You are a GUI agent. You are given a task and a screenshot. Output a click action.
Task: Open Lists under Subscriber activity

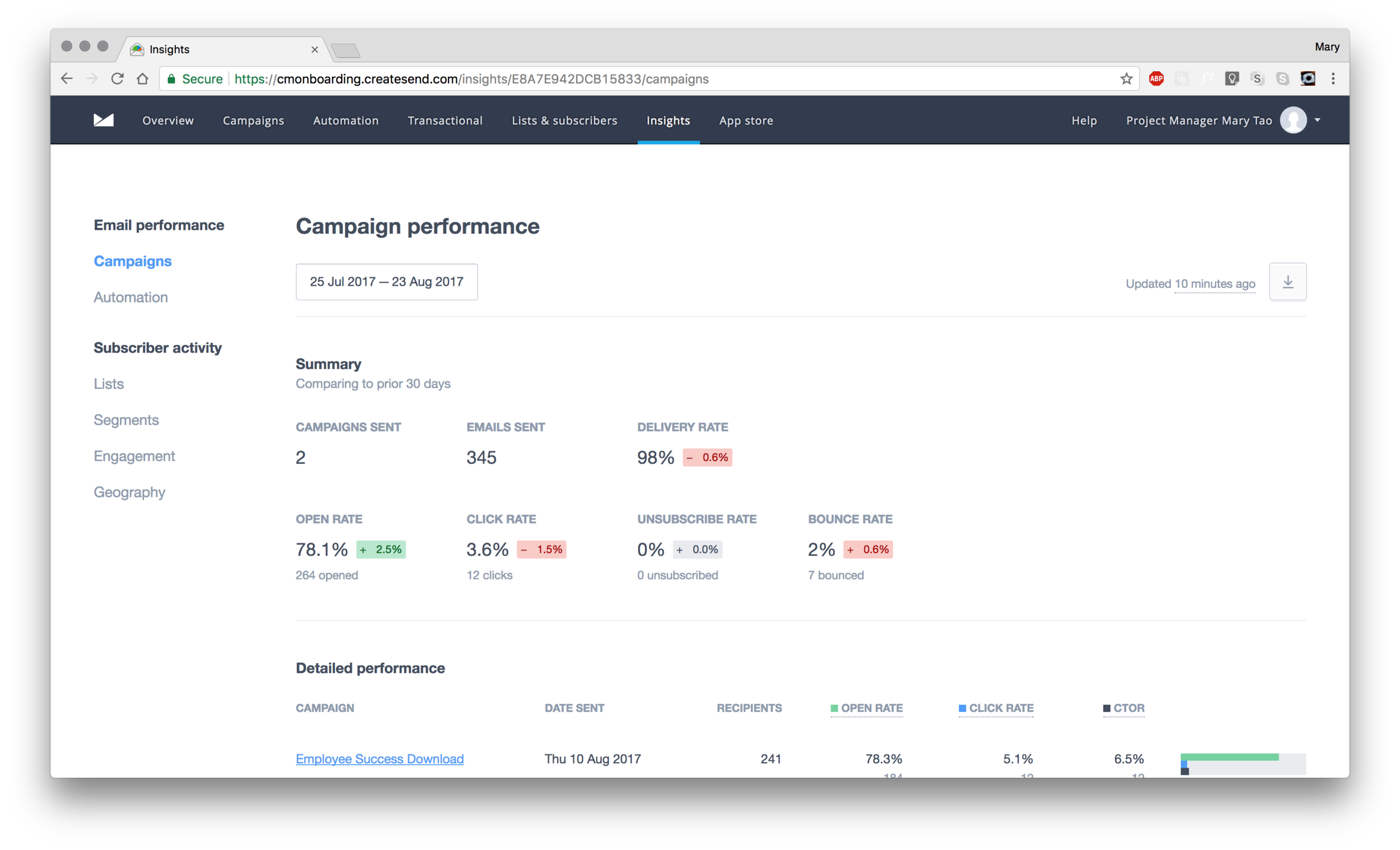point(109,384)
